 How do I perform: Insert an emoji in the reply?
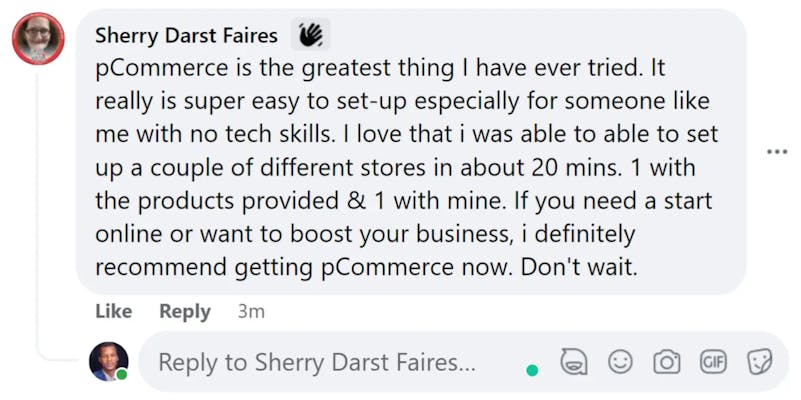click(x=621, y=362)
